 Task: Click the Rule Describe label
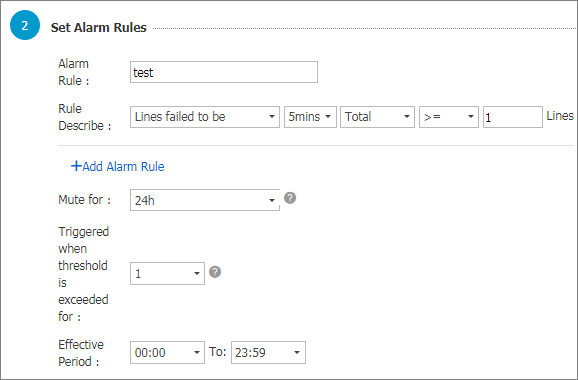pyautogui.click(x=84, y=117)
